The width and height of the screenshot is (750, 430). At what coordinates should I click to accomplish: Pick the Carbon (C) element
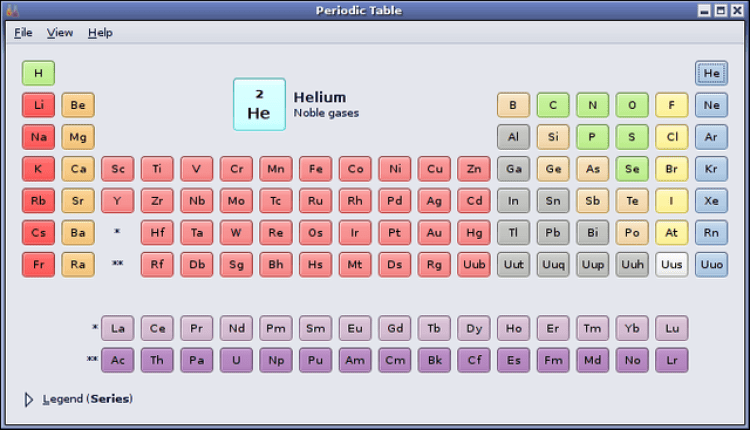point(553,105)
